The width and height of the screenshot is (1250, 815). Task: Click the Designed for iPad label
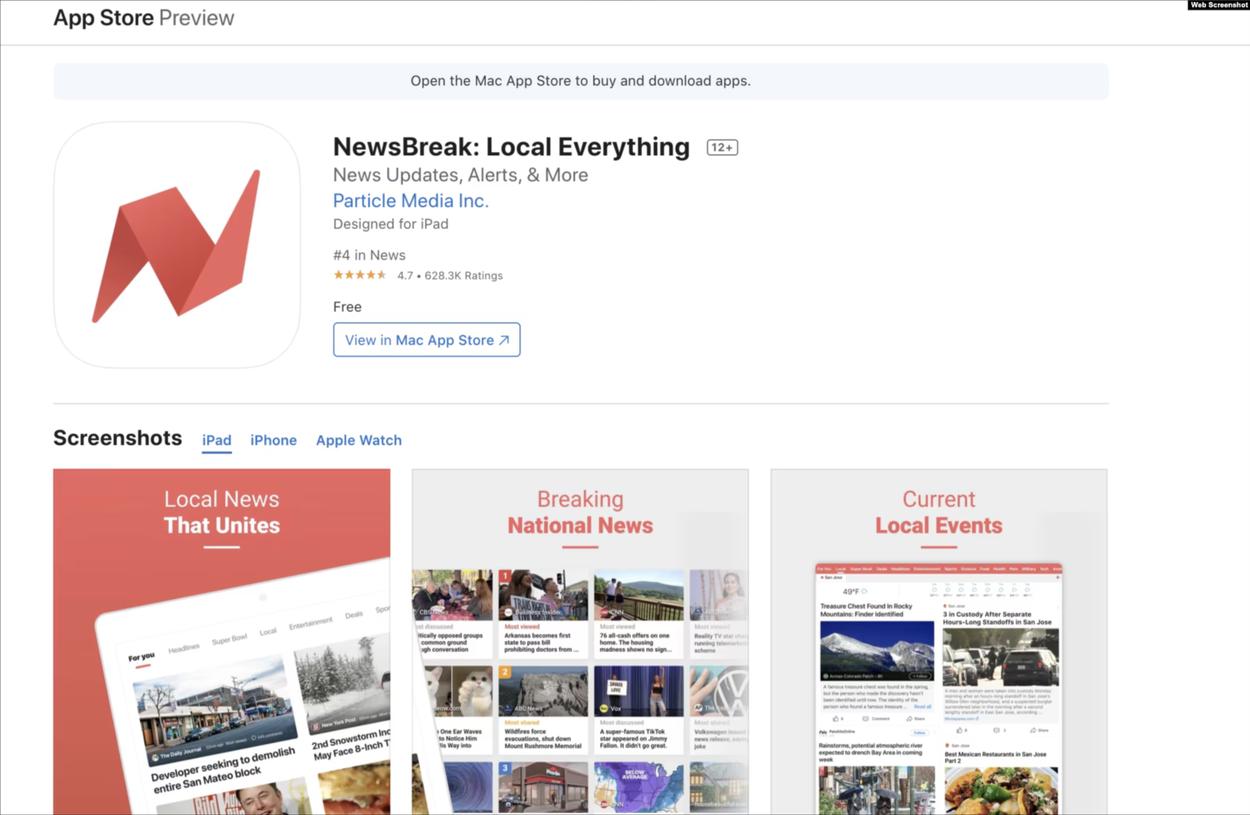[x=391, y=224]
